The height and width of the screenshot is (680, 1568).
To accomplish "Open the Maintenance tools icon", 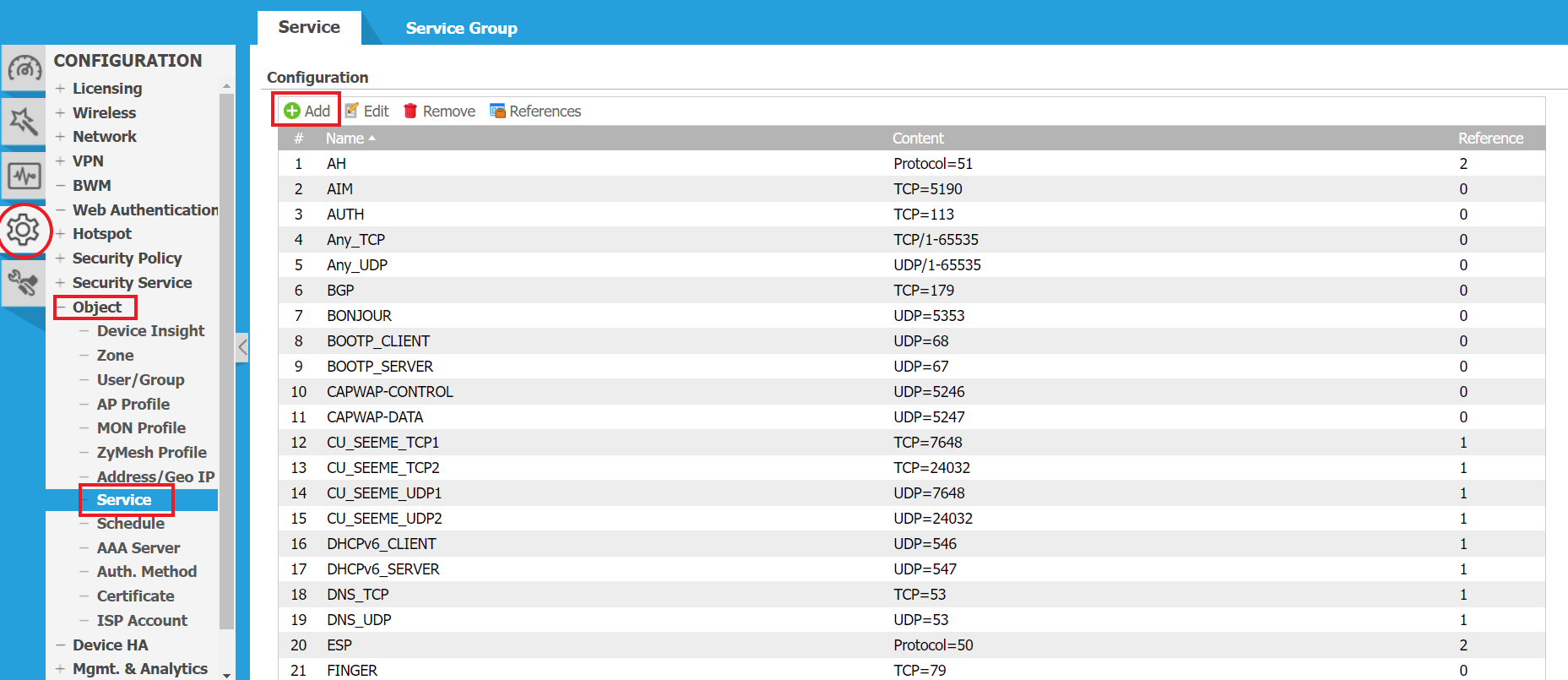I will 24,283.
